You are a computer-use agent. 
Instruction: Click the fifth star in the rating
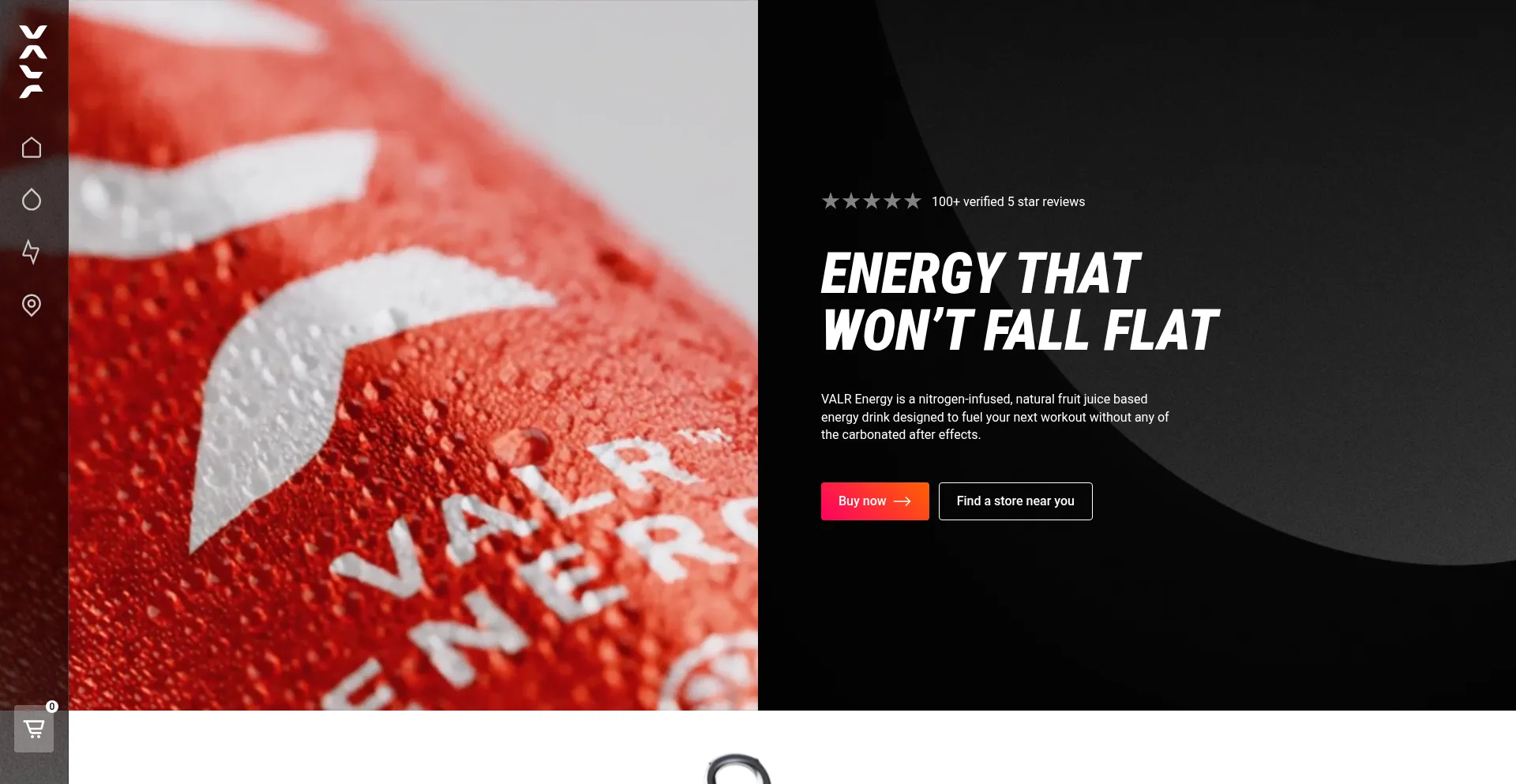pos(913,201)
